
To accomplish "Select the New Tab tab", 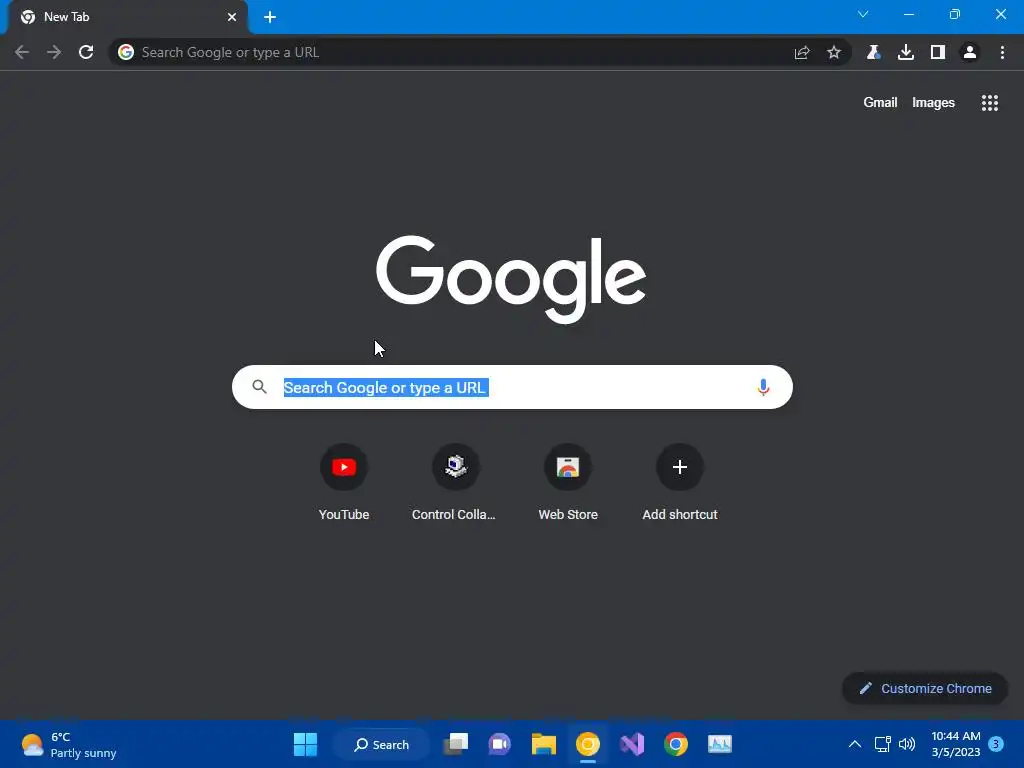I will click(x=127, y=17).
